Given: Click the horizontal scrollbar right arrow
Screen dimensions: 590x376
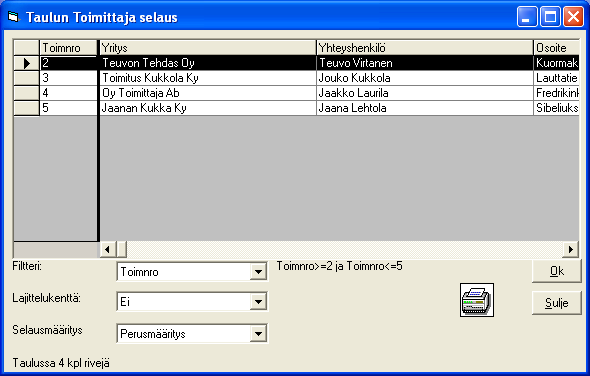Looking at the screenshot, I should [570, 249].
